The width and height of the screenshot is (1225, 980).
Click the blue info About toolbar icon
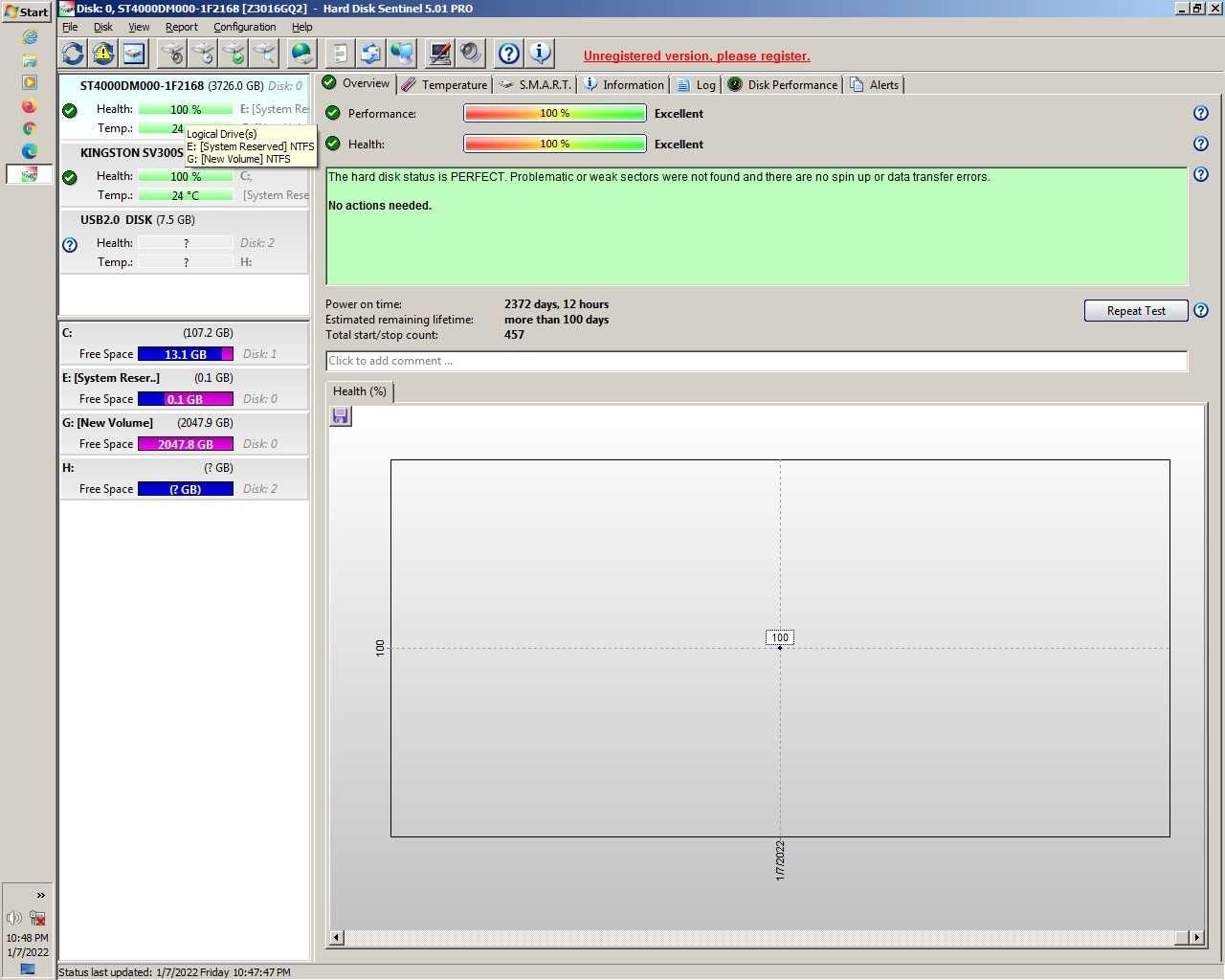tap(540, 54)
